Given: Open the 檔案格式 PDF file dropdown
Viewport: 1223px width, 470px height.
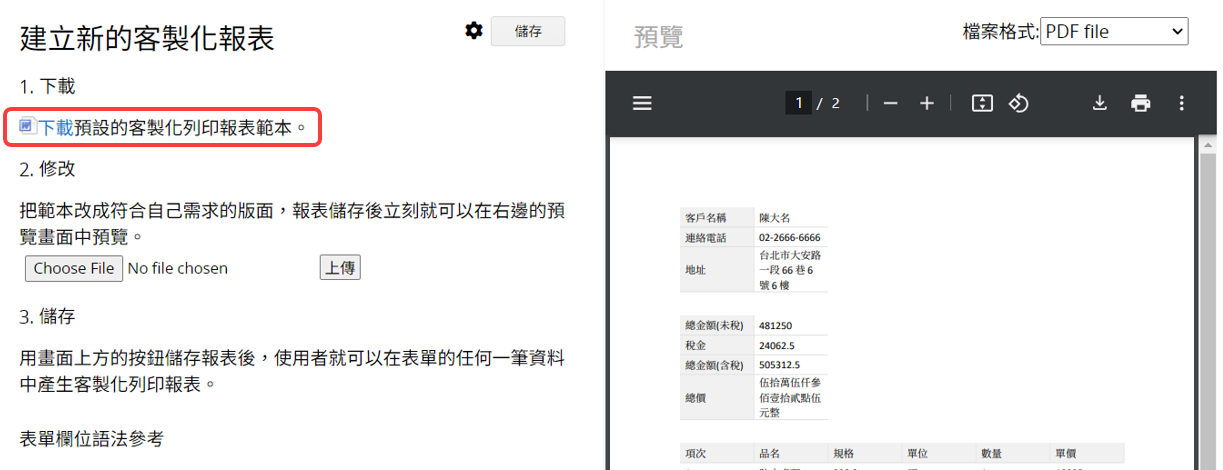Looking at the screenshot, I should click(x=1113, y=31).
